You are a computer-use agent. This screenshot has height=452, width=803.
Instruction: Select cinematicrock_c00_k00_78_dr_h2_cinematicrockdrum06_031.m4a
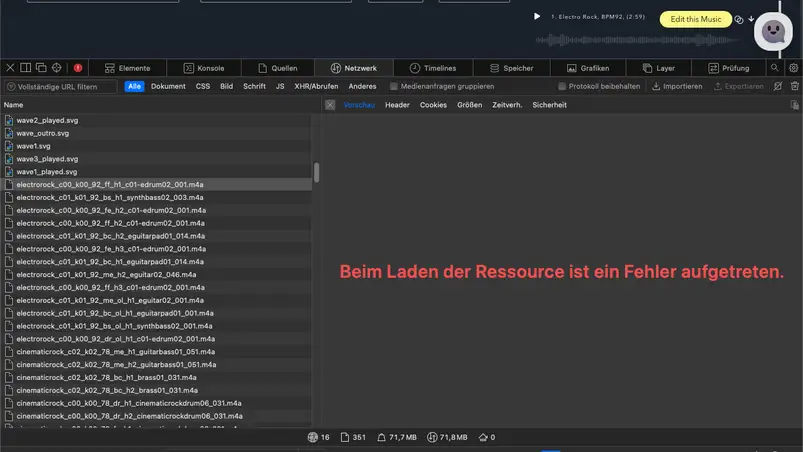tap(156, 416)
